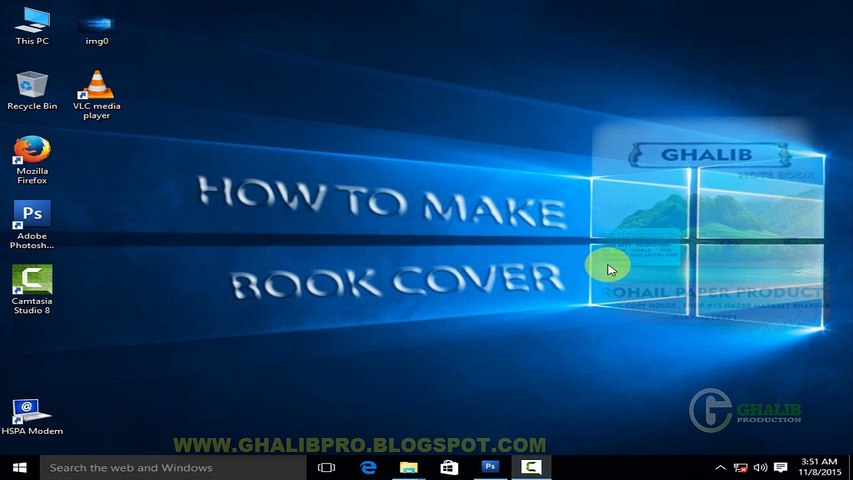Show hidden system tray icons

coord(720,467)
